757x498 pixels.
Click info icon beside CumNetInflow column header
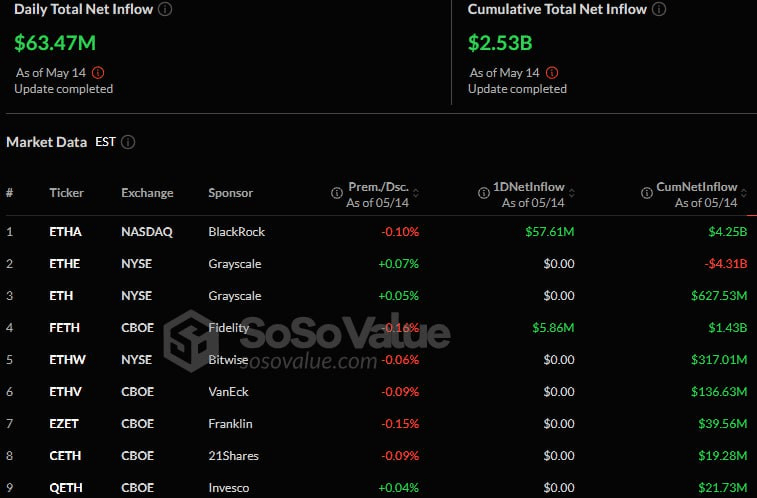[x=647, y=193]
